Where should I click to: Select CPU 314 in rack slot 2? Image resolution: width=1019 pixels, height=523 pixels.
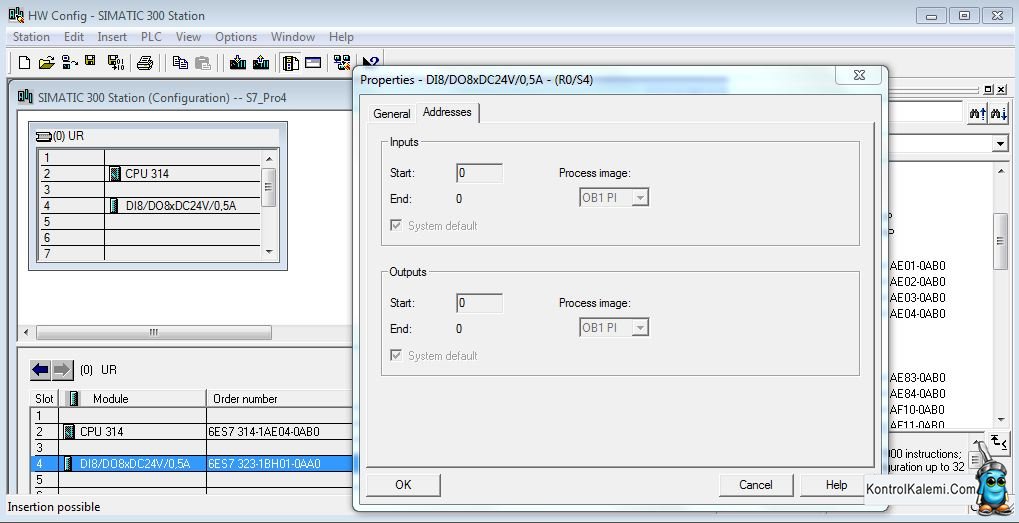tap(149, 173)
